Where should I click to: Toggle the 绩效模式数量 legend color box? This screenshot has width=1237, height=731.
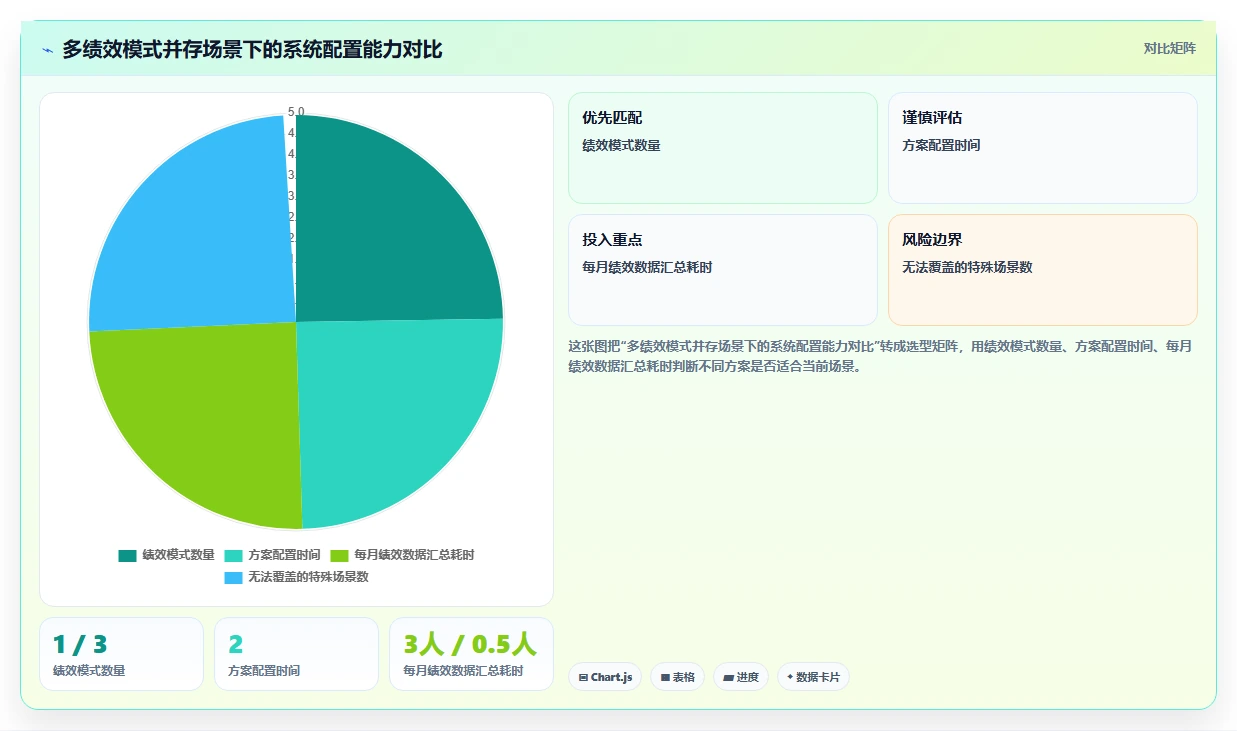click(x=127, y=555)
